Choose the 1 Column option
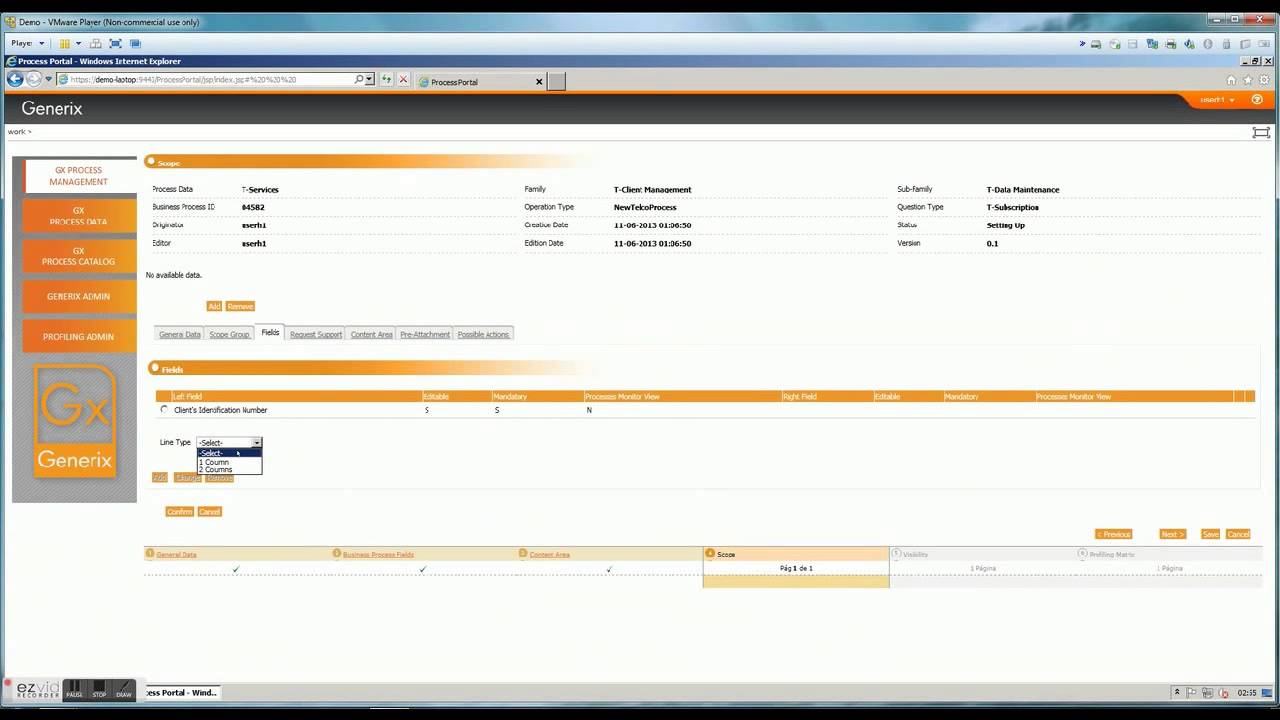This screenshot has height=720, width=1280. point(229,462)
